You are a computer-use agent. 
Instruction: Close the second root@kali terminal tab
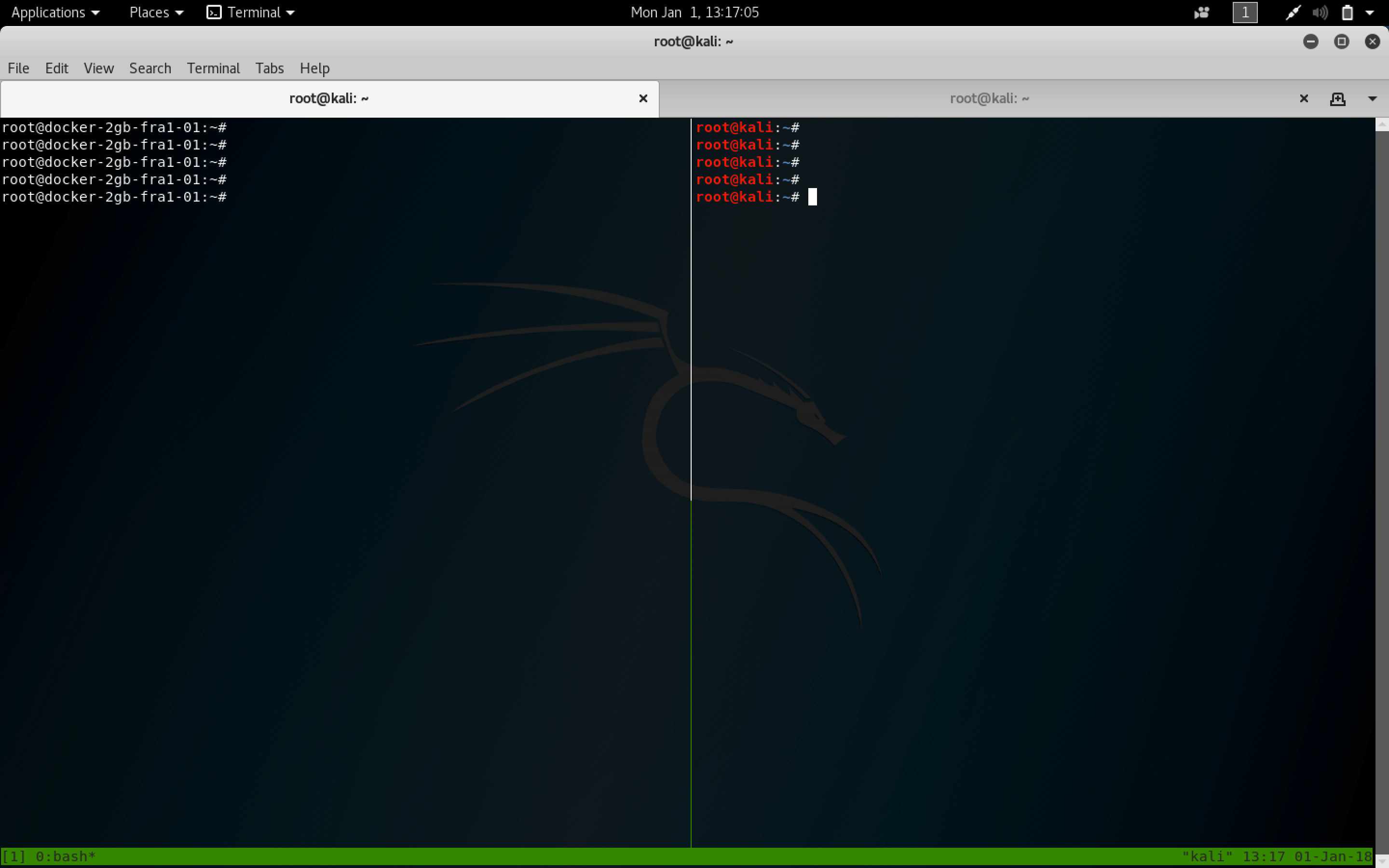(x=1304, y=99)
